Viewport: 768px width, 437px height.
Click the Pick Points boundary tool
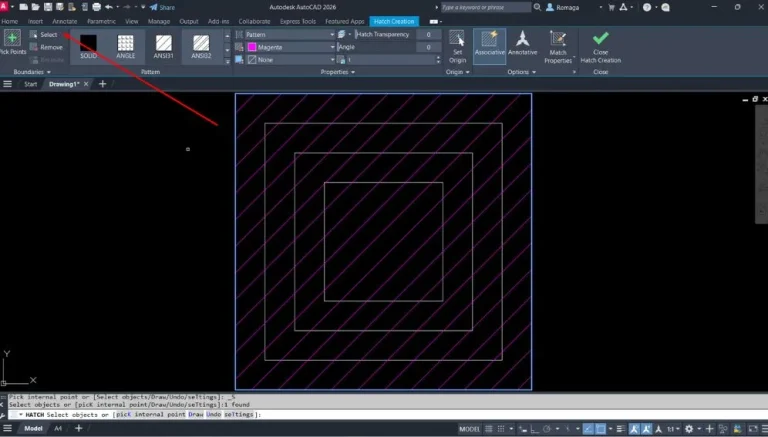click(x=13, y=42)
